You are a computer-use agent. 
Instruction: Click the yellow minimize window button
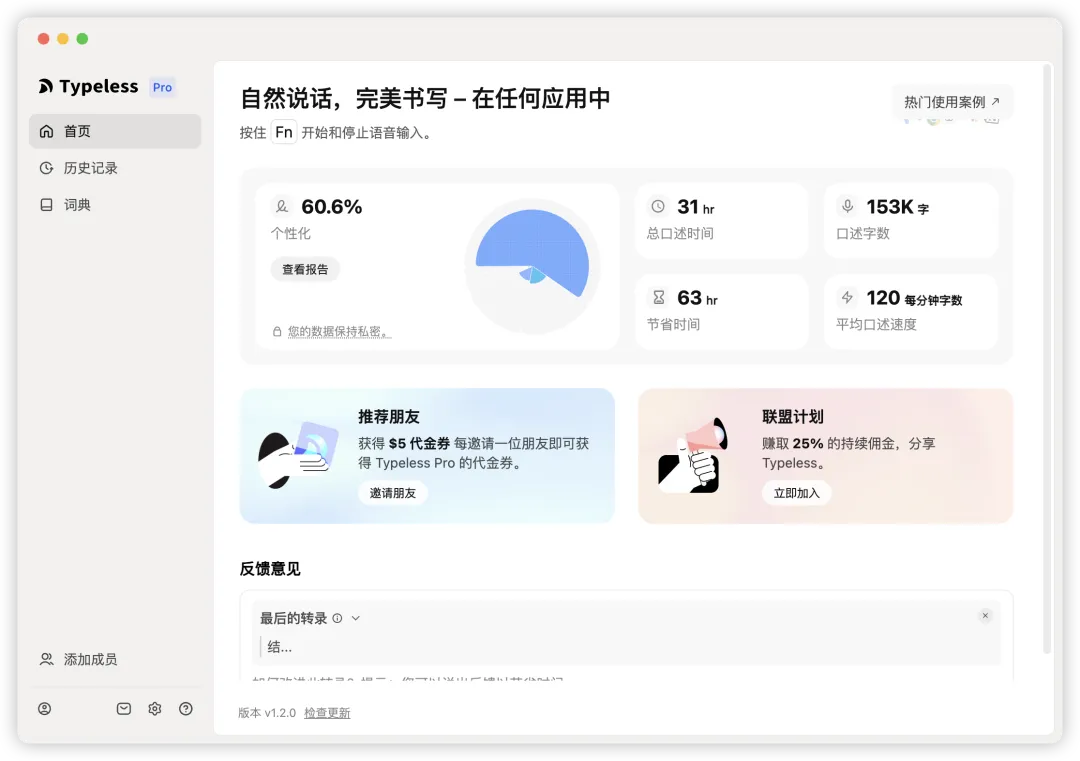tap(63, 39)
